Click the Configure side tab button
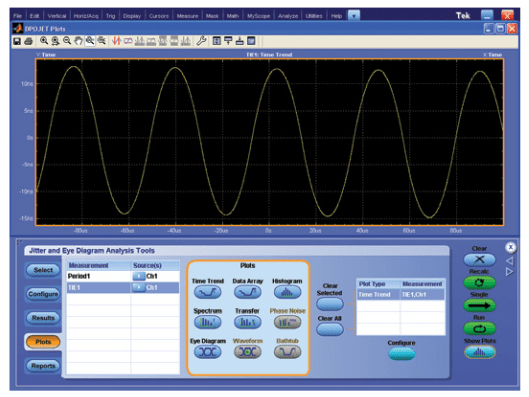Screen dimensions: 529x397 [x=43, y=294]
